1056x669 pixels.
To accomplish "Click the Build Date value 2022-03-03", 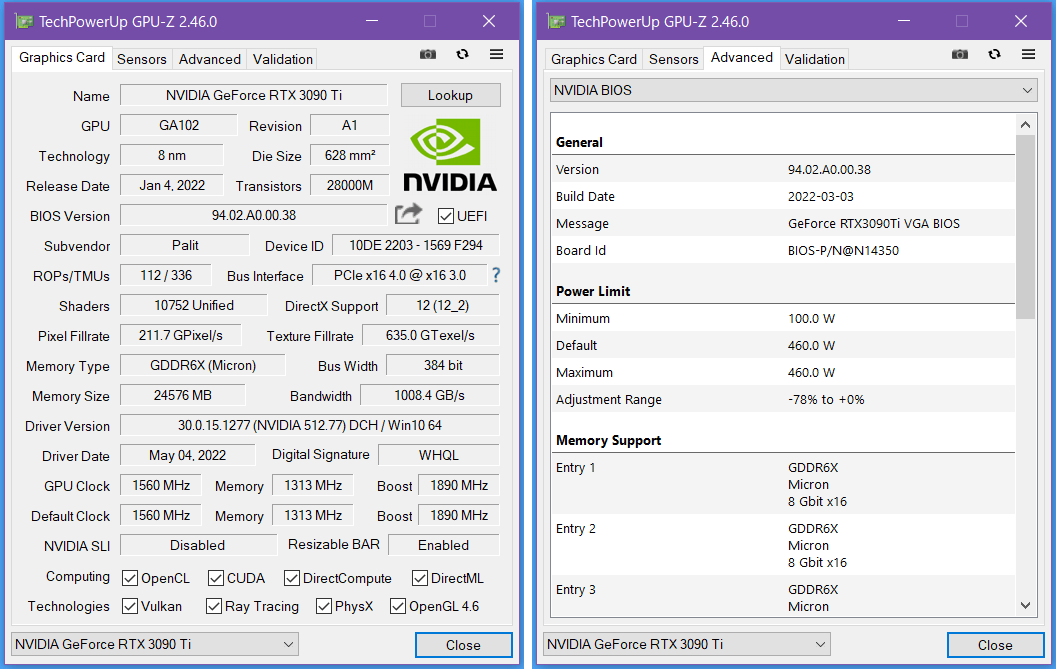I will (820, 197).
